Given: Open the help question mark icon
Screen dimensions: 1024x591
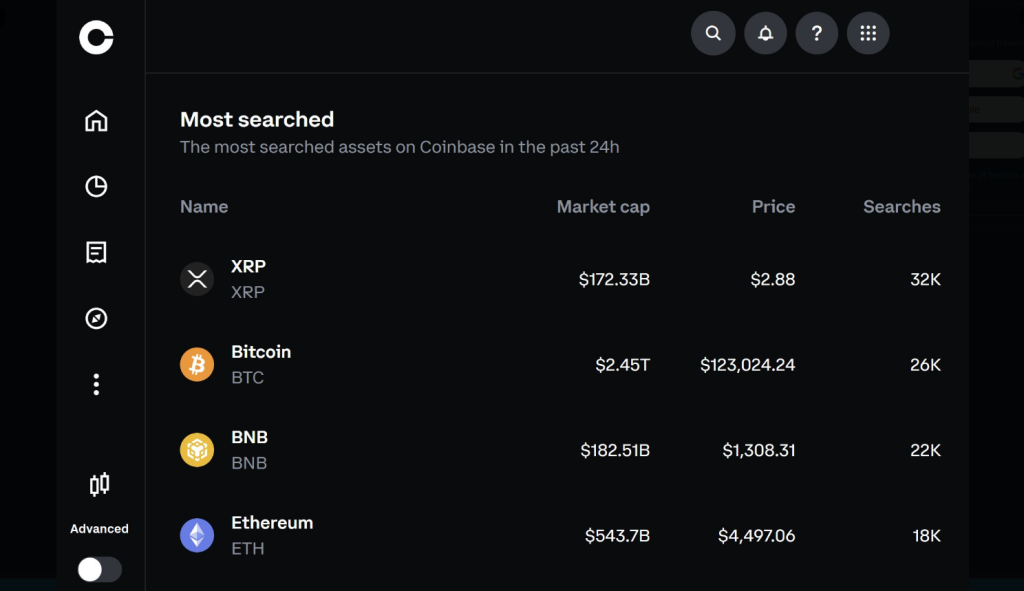Looking at the screenshot, I should pos(817,33).
